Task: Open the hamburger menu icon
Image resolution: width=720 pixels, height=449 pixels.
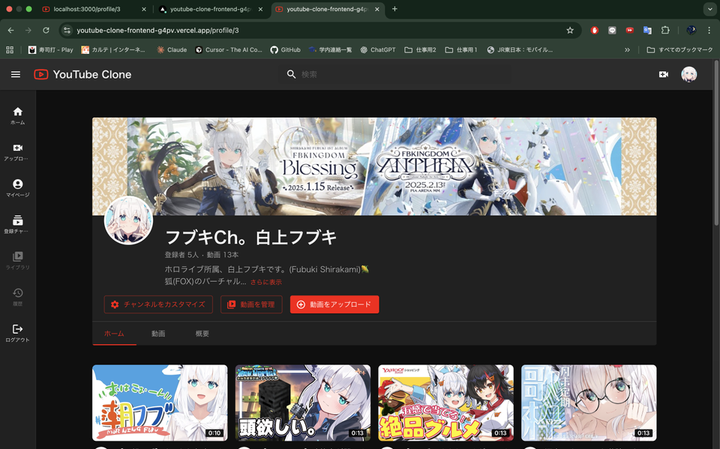Action: pyautogui.click(x=16, y=74)
